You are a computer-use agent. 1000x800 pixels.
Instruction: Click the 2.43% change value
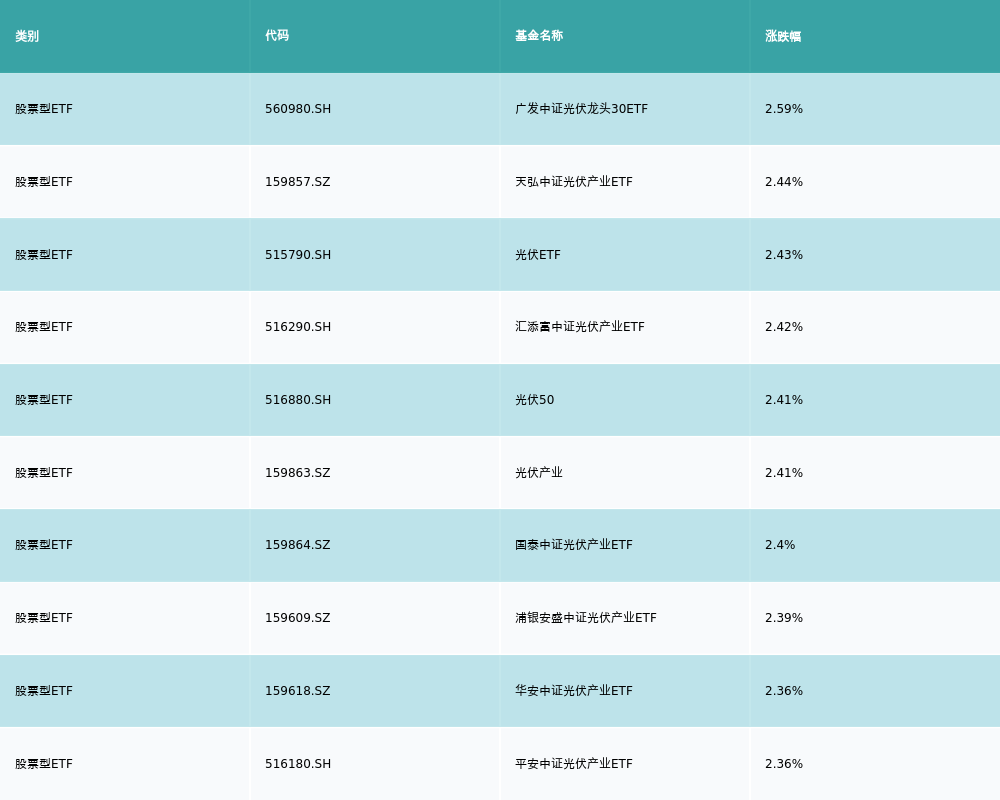[x=784, y=255]
